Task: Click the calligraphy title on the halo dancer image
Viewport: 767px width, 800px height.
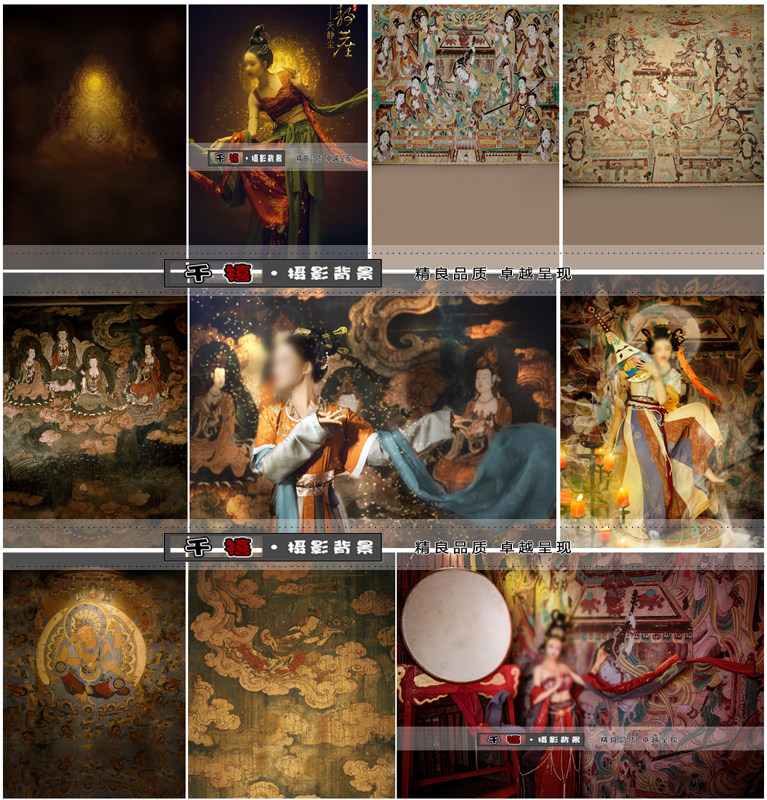Action: click(x=343, y=32)
